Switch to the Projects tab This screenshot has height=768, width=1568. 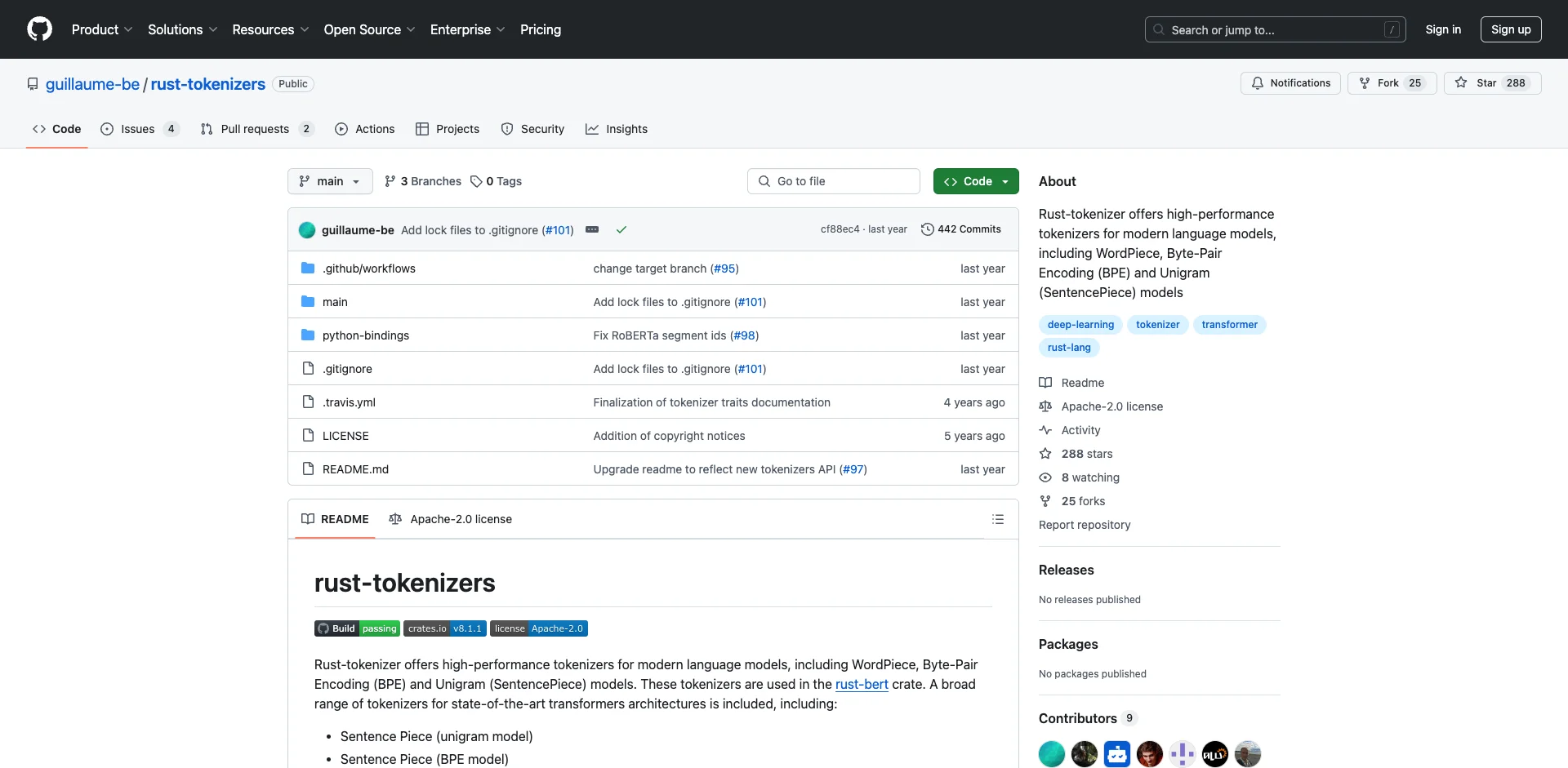[448, 129]
